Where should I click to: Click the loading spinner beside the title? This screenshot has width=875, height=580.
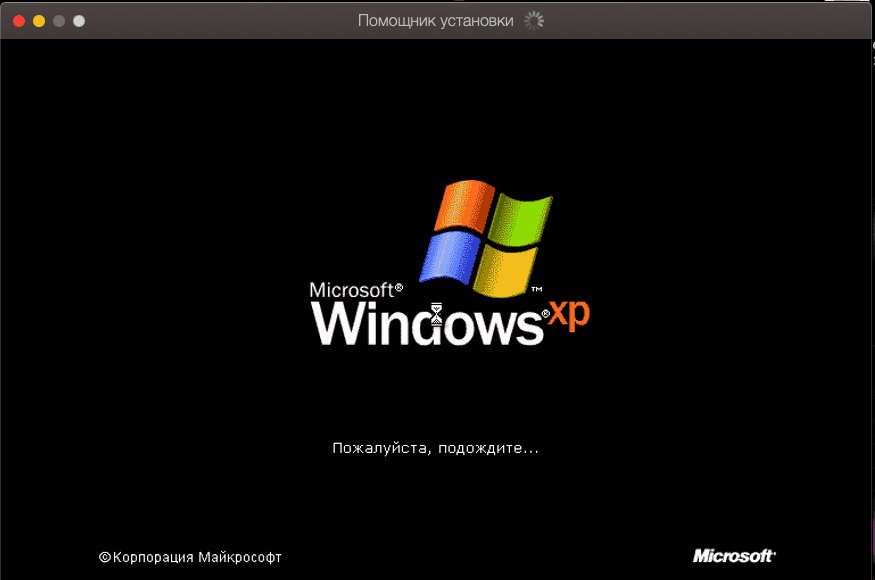click(534, 21)
